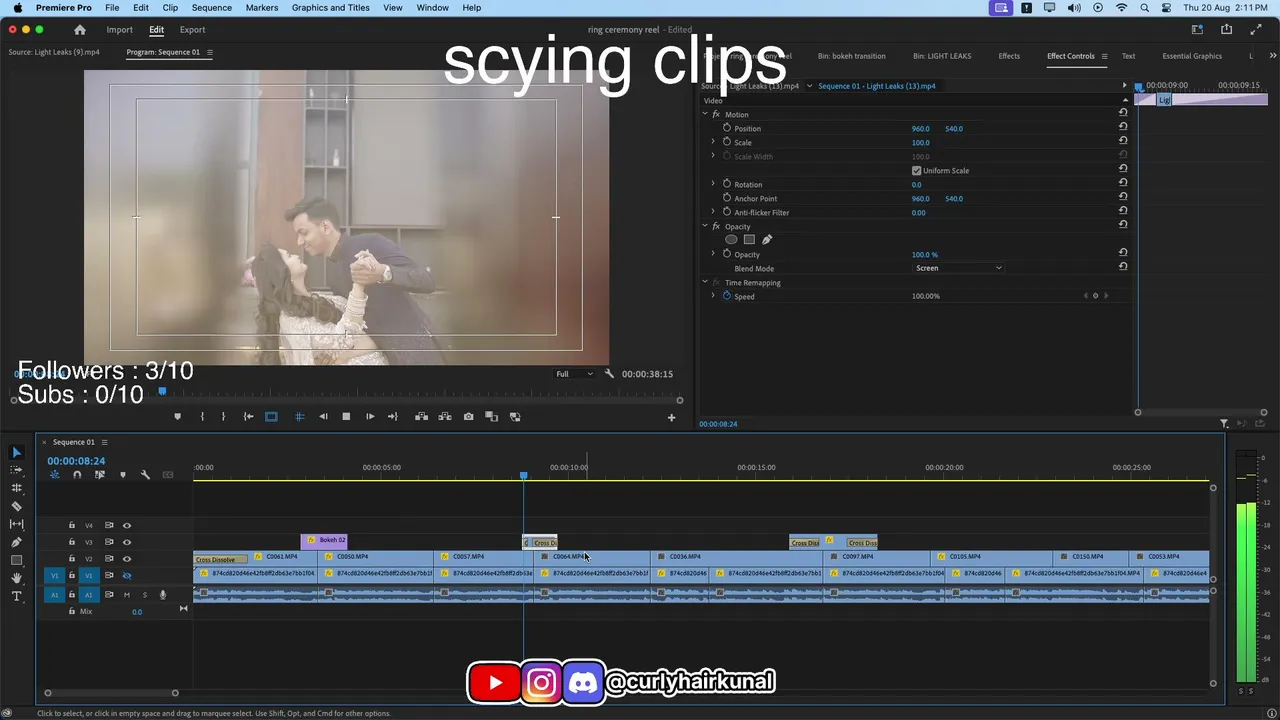
Task: Expand the Speed property
Action: click(713, 296)
